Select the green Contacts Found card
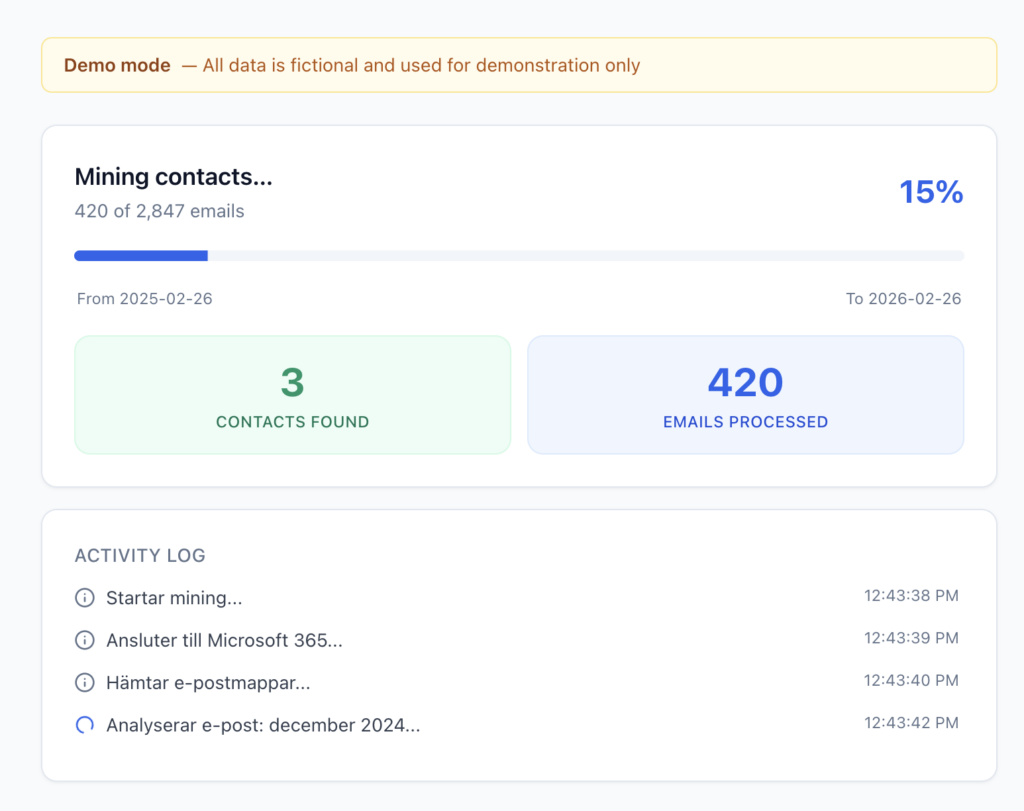The width and height of the screenshot is (1024, 811). coord(292,395)
